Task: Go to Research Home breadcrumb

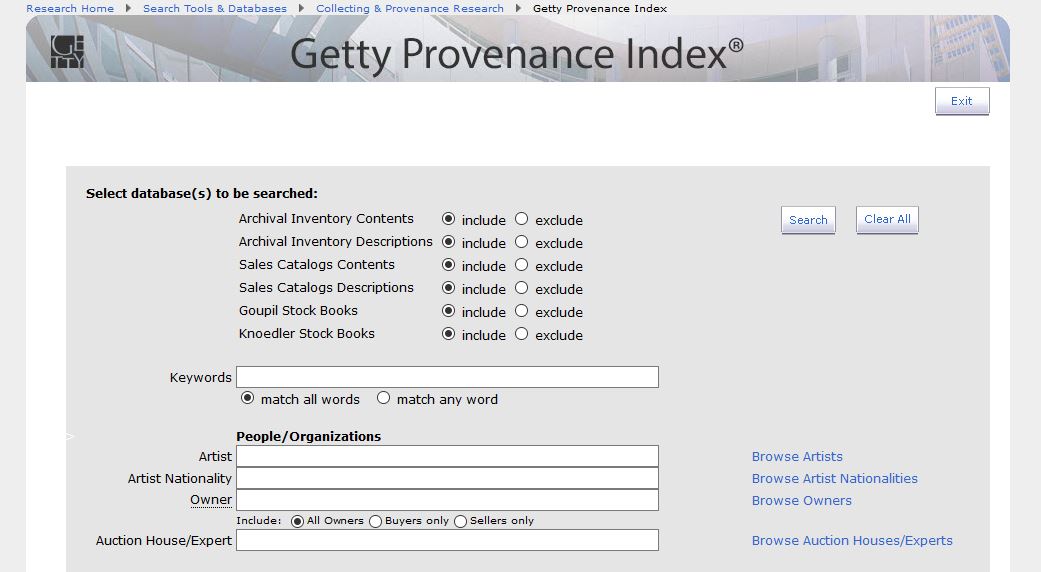Action: point(70,8)
